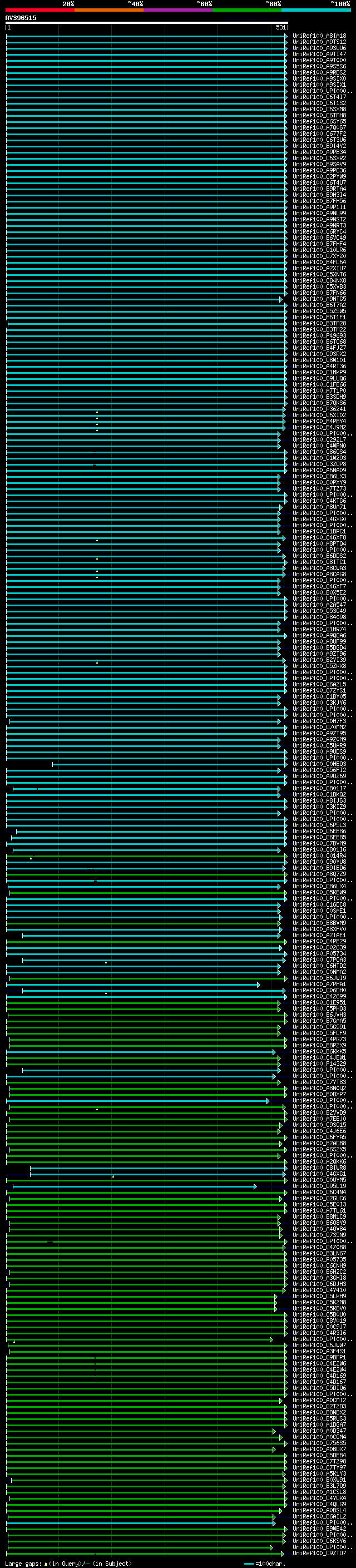This screenshot has width=356, height=1568.
Task: Click the cyan ~100% identity legend bar
Action: (316, 10)
